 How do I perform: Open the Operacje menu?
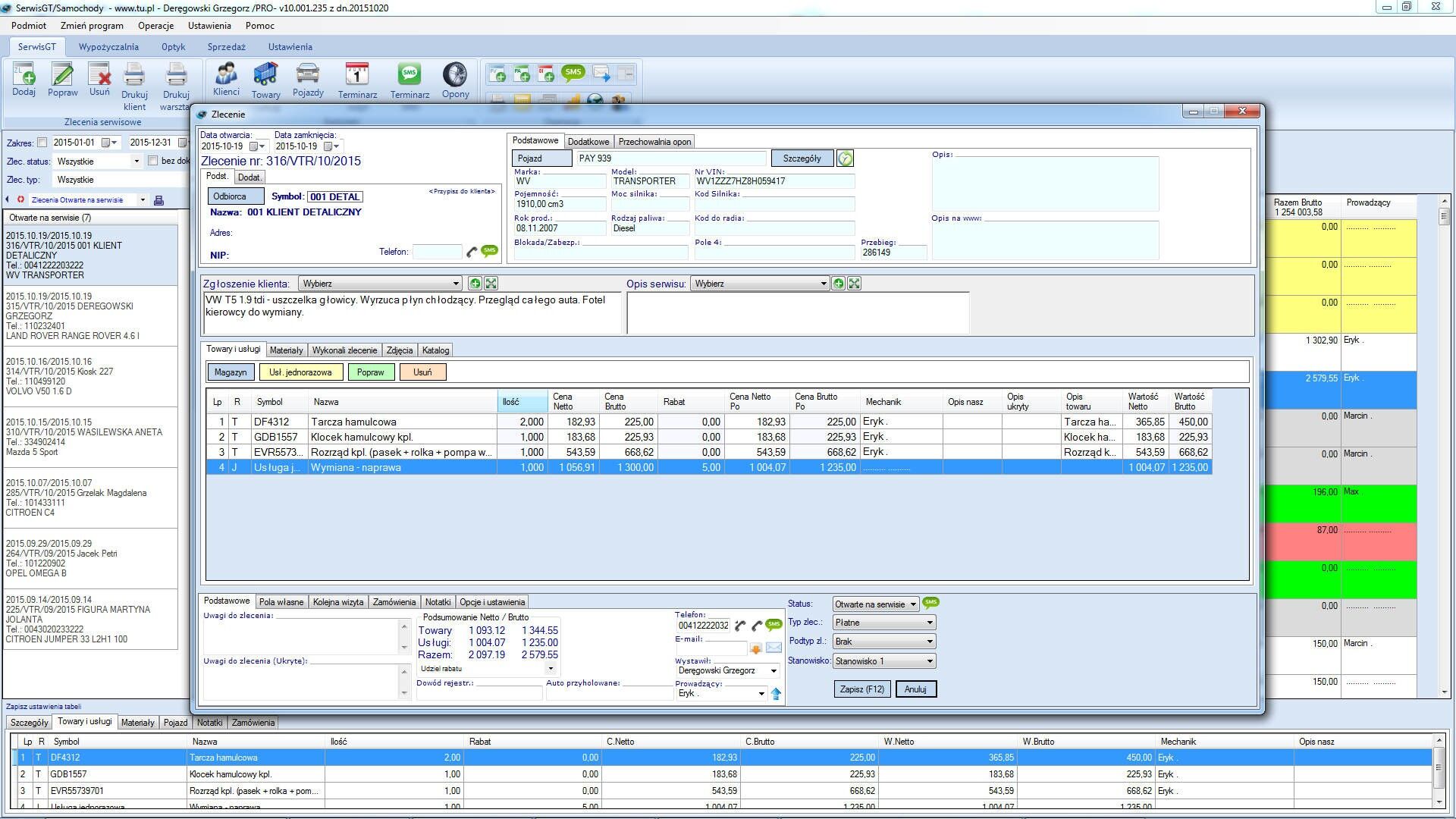click(x=155, y=26)
